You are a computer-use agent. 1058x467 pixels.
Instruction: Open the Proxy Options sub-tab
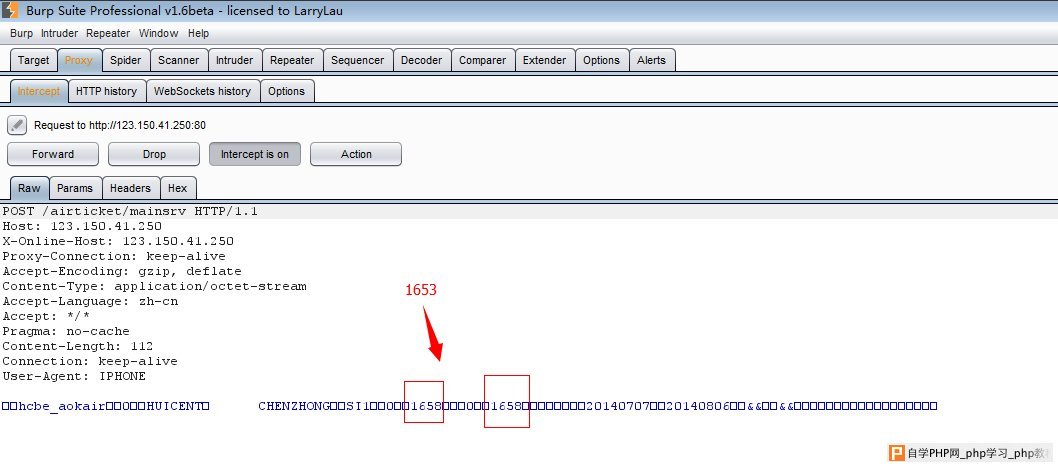287,91
